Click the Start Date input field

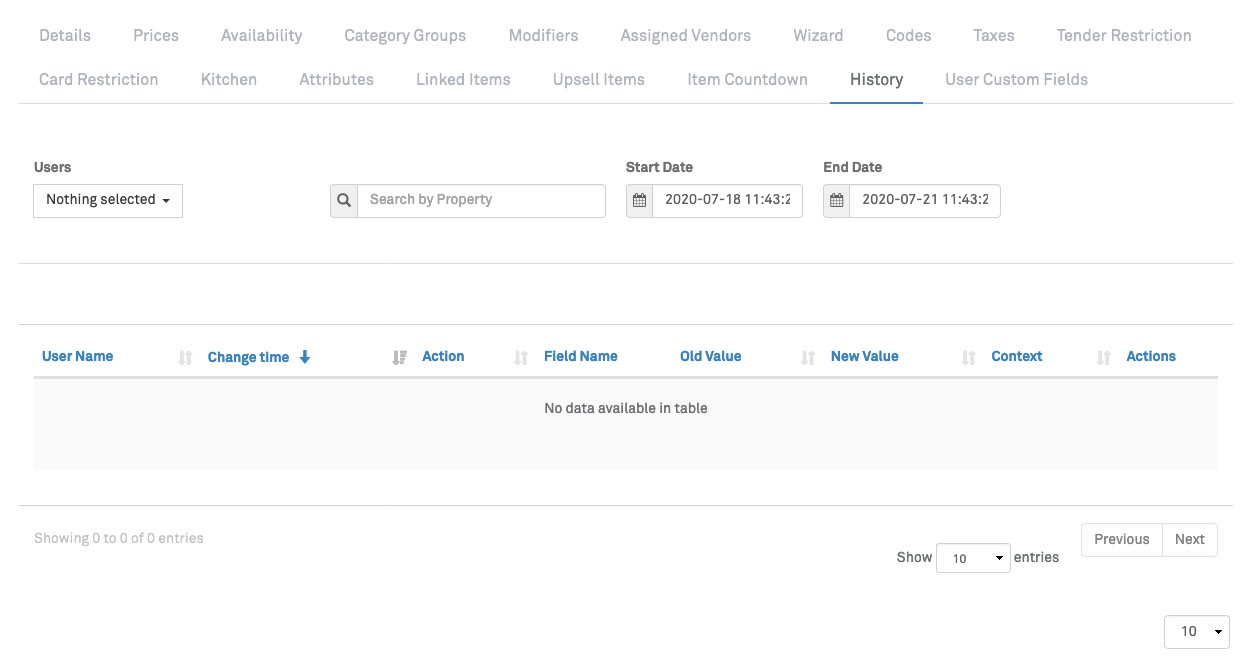[726, 200]
